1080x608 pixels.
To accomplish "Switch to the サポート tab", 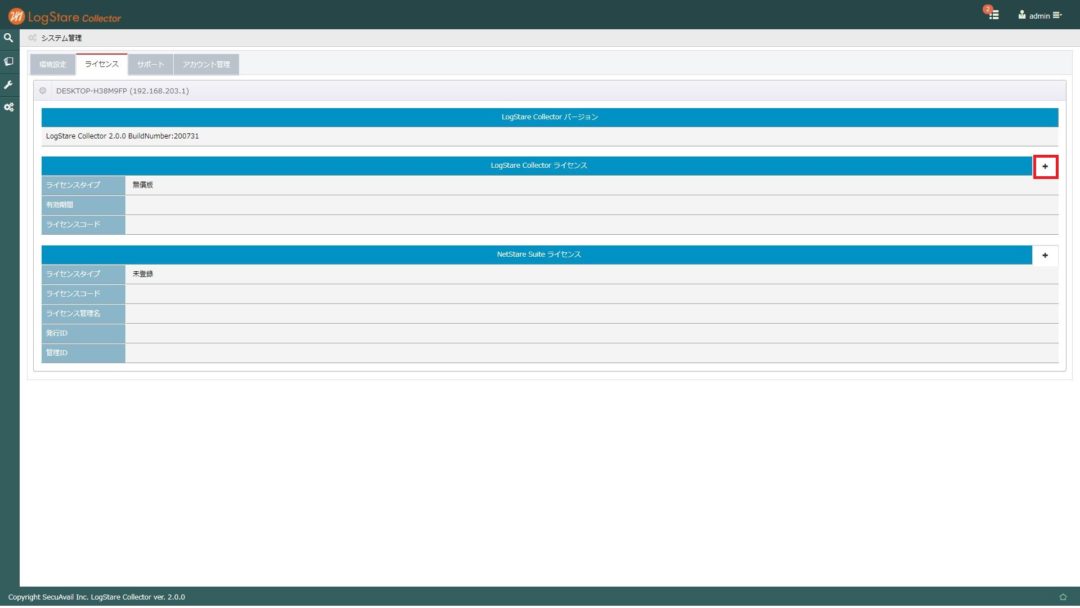I will pos(150,64).
